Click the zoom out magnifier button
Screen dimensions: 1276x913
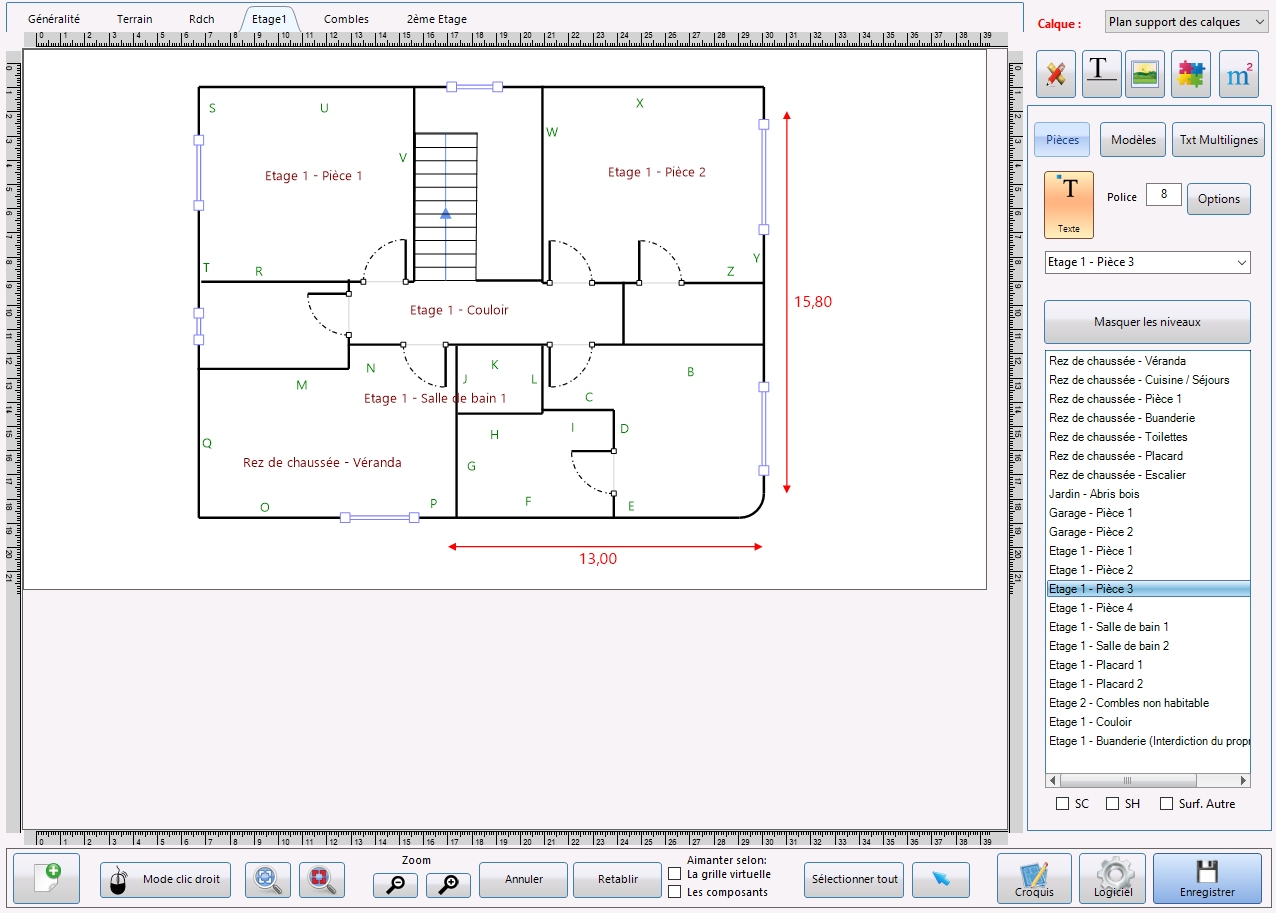tap(395, 884)
